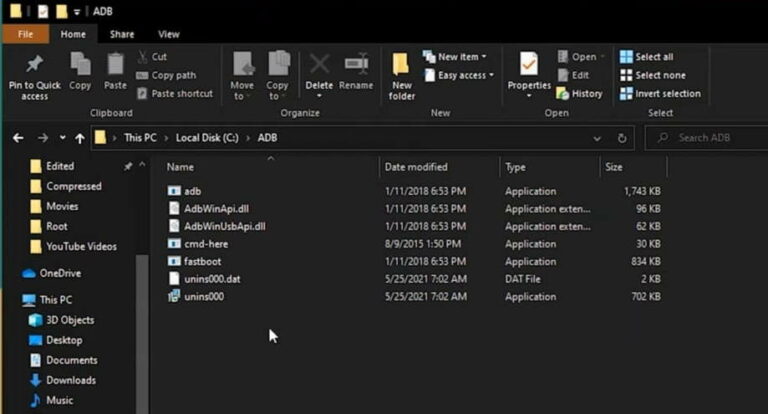This screenshot has height=414, width=768.
Task: Open Downloads in the navigation pane
Action: pos(70,380)
